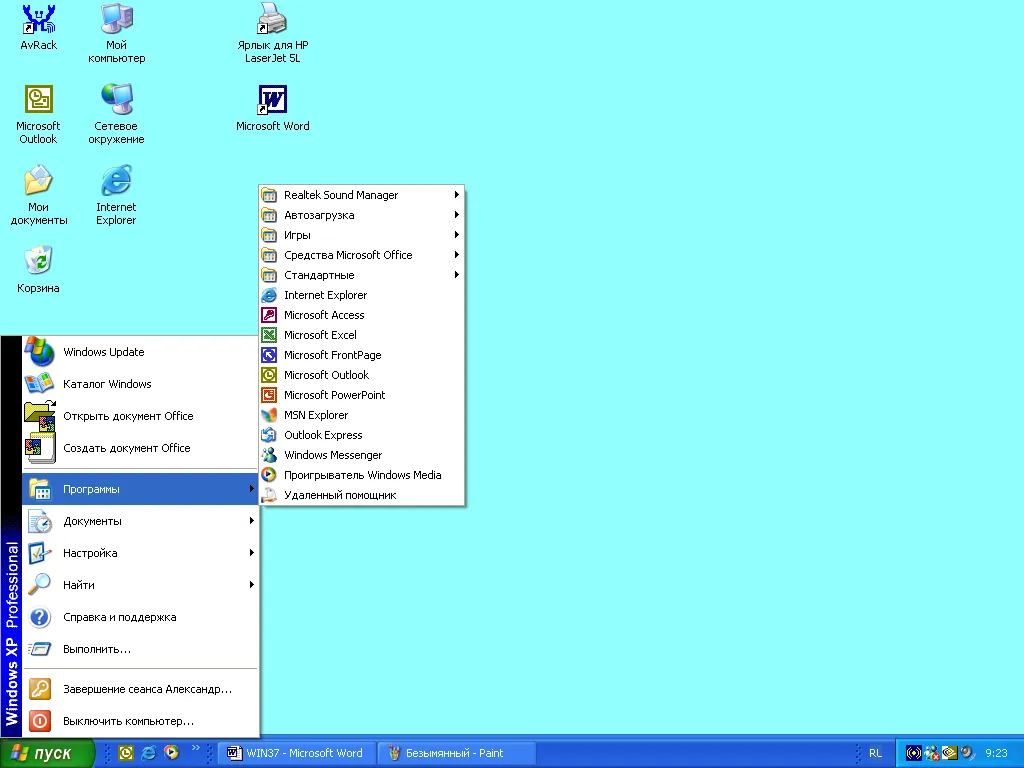This screenshot has width=1024, height=768.
Task: Click the Outlook quick launch icon in the taskbar
Action: tap(126, 753)
